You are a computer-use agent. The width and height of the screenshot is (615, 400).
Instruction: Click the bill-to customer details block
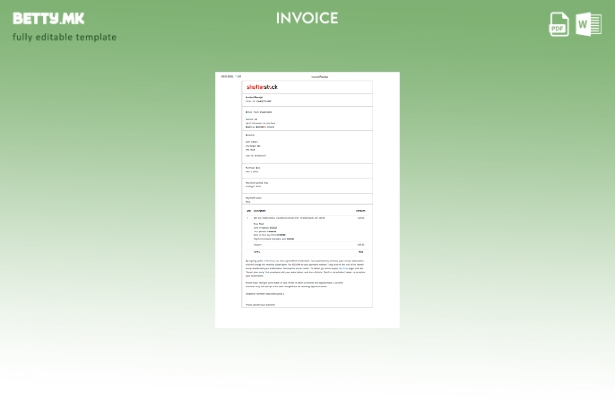click(x=256, y=147)
